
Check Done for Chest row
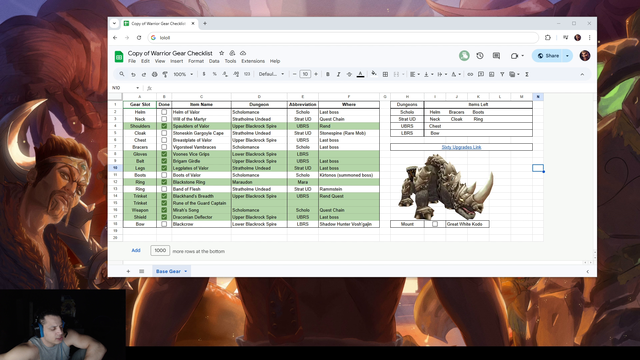tap(164, 140)
